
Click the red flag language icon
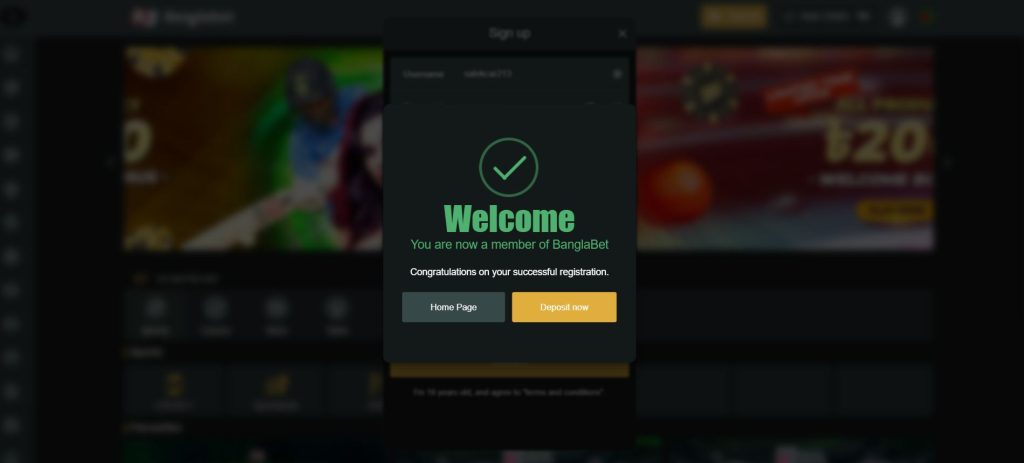pyautogui.click(x=927, y=17)
